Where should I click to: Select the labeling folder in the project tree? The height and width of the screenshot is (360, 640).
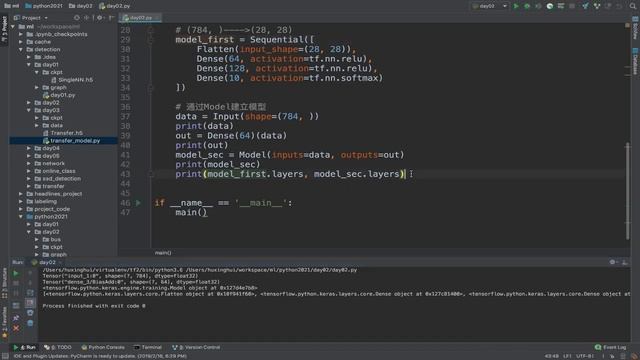tap(41, 202)
